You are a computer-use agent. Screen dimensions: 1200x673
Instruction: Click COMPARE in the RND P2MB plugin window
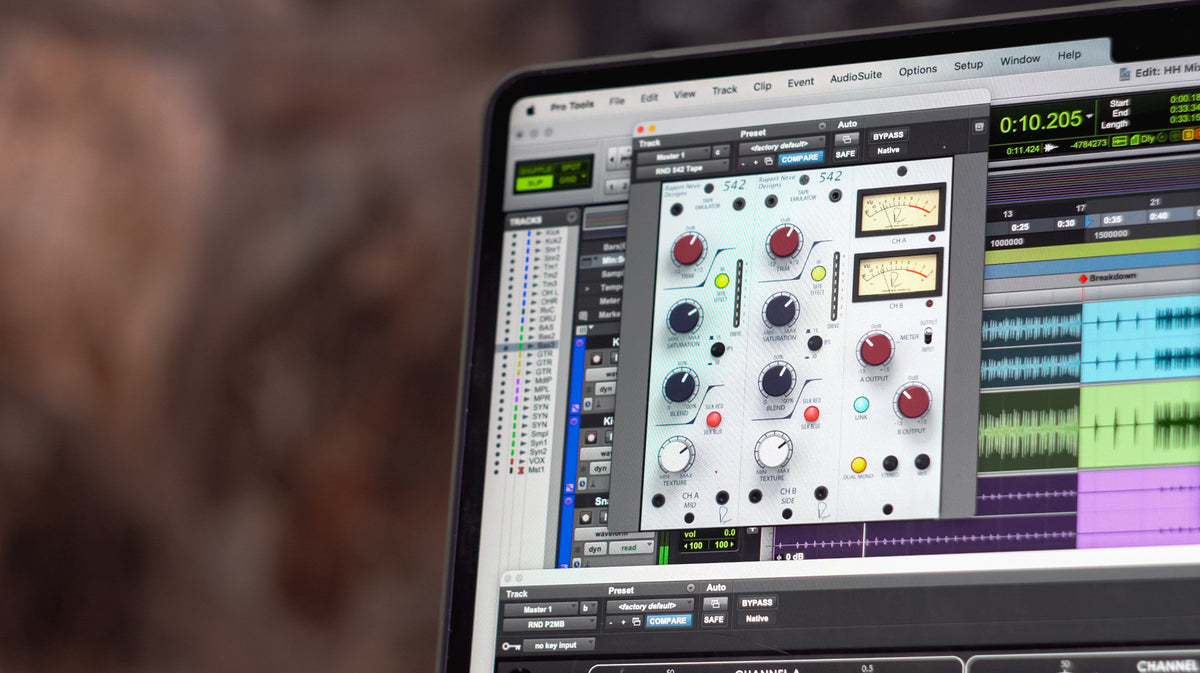(668, 621)
